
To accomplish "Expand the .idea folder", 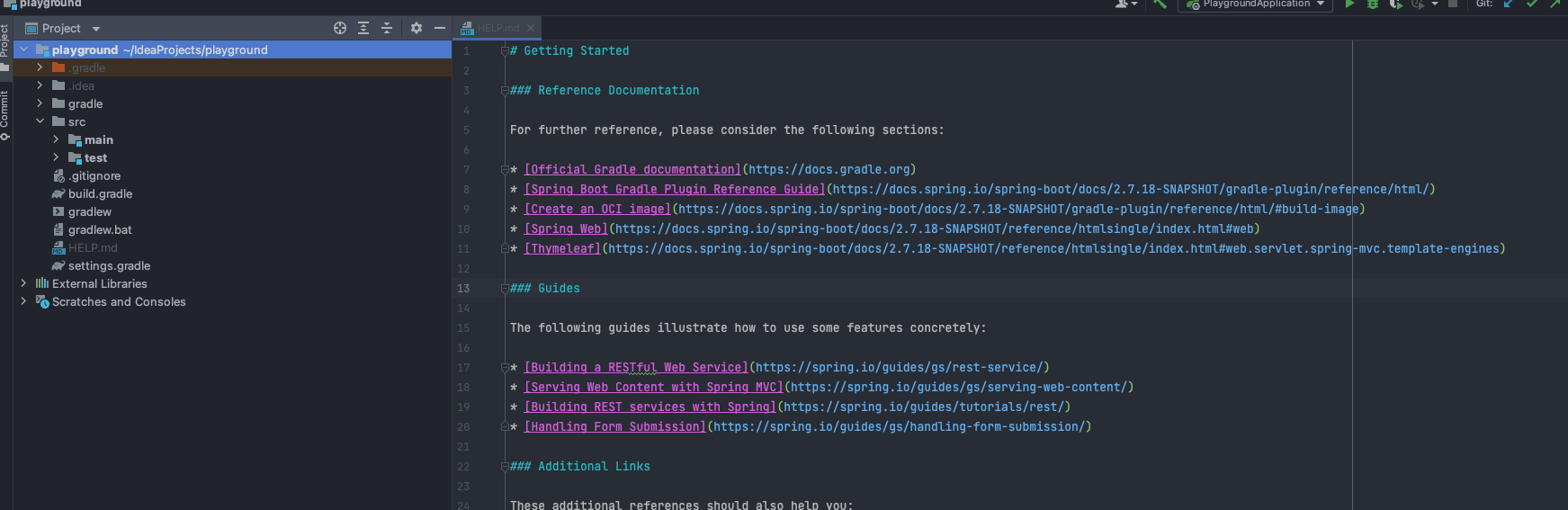I will (40, 85).
